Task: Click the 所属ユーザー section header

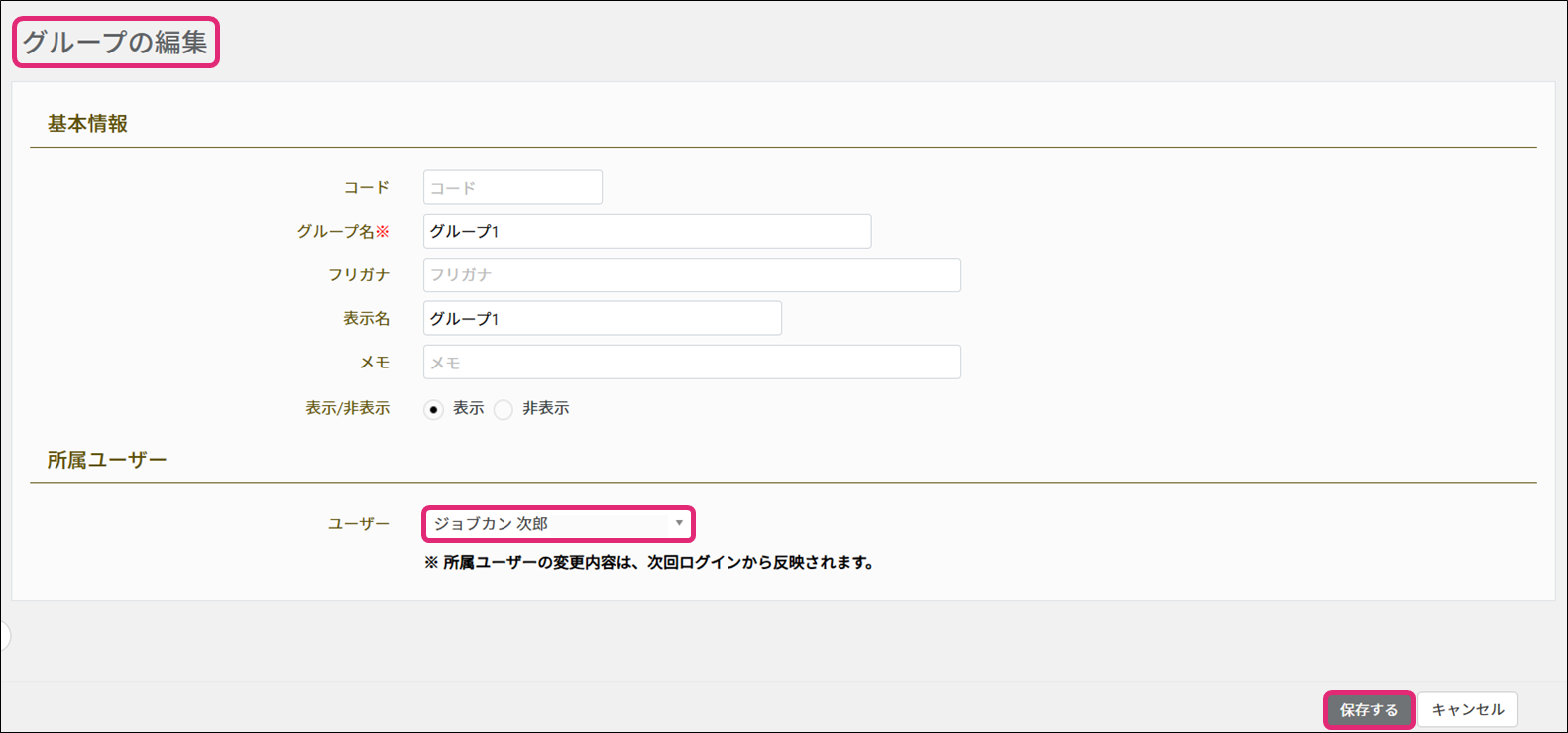Action: coord(107,460)
